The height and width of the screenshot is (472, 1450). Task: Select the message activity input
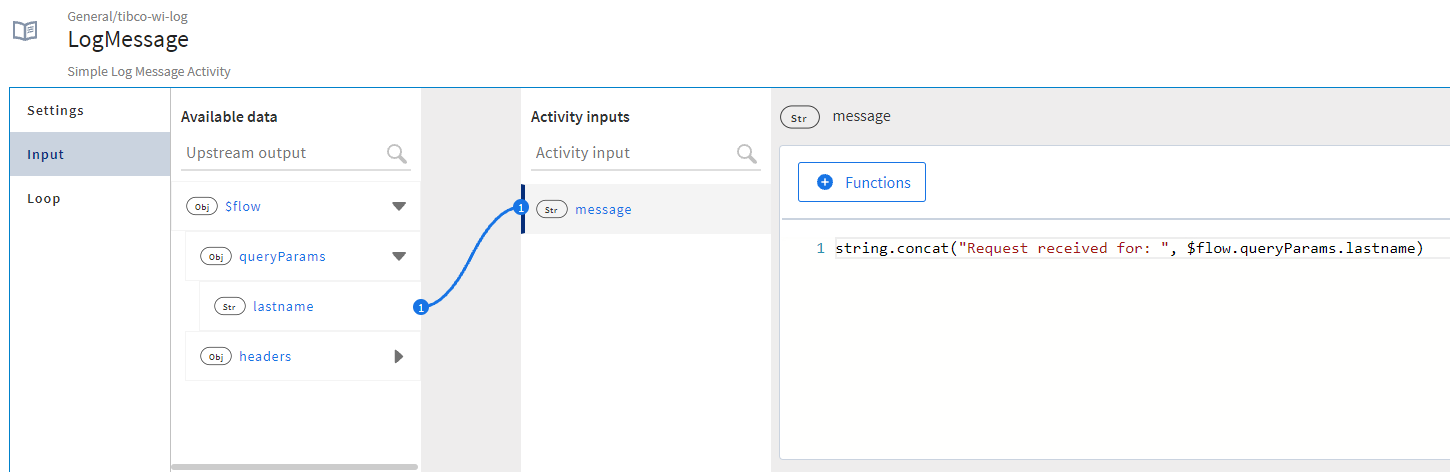603,210
